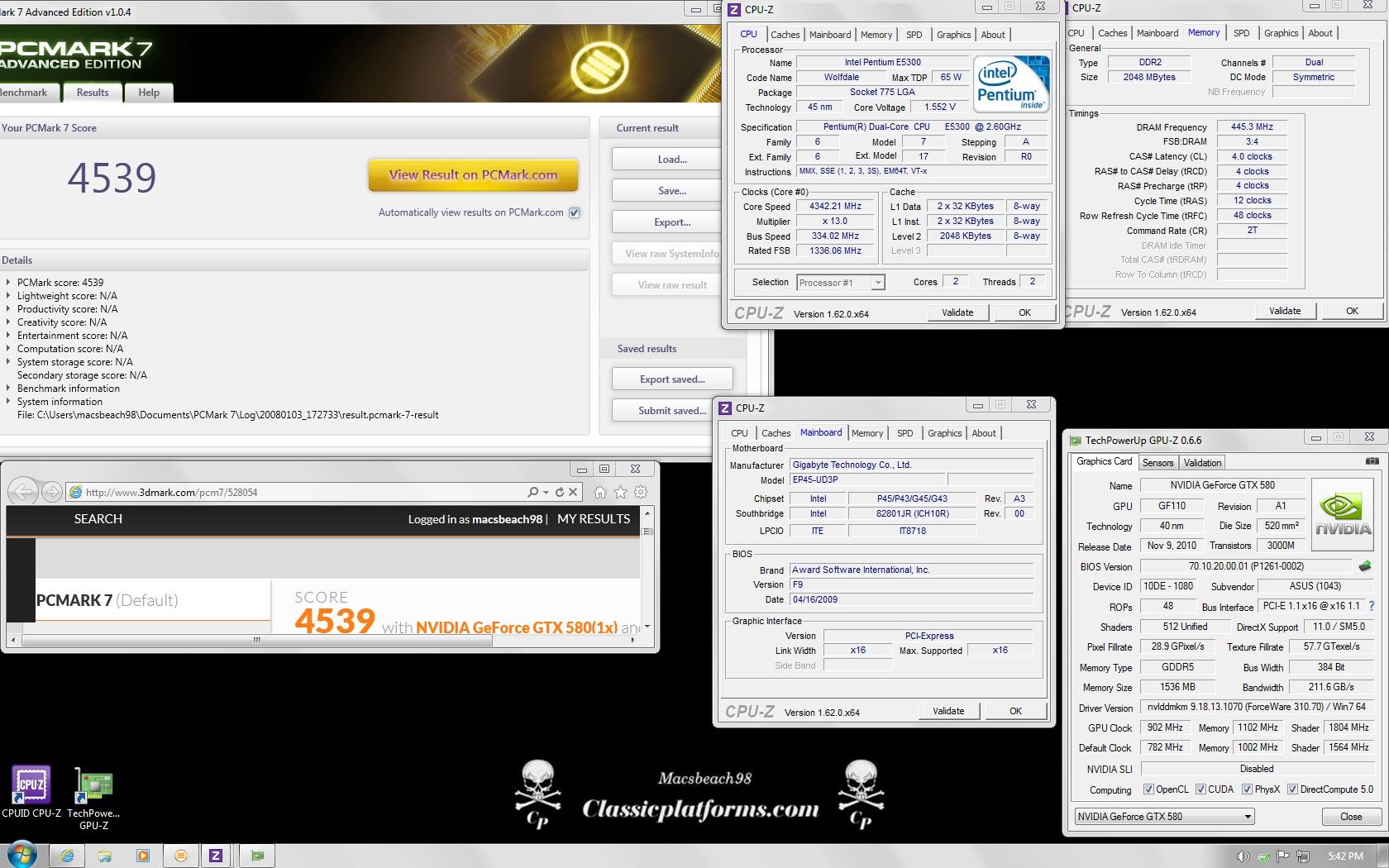Viewport: 1389px width, 868px height.
Task: Open the Graphics tab in the CPU-Z Memory window
Action: (1281, 33)
